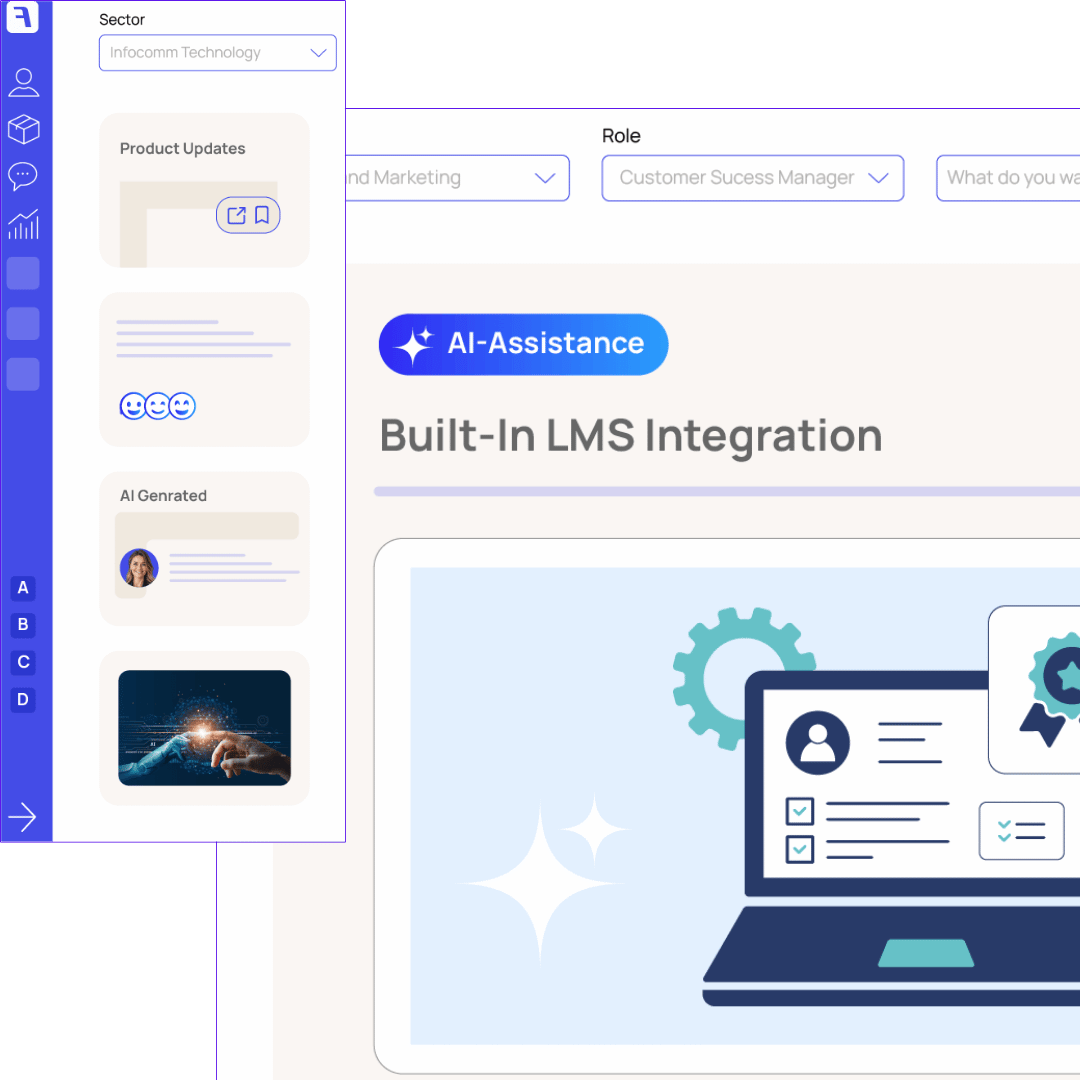Click the external link icon in Product Updates

click(x=236, y=215)
